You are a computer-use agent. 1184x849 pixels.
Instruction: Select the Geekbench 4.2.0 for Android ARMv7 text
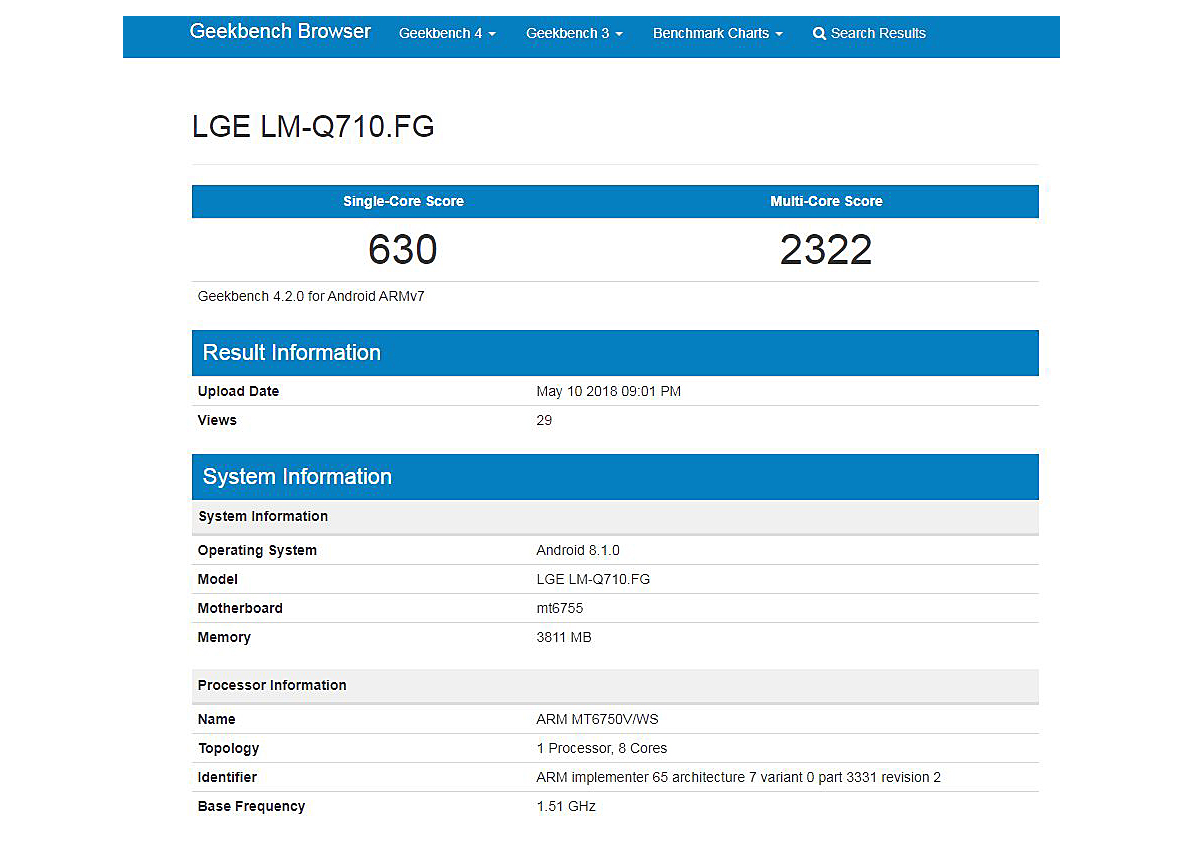click(311, 296)
